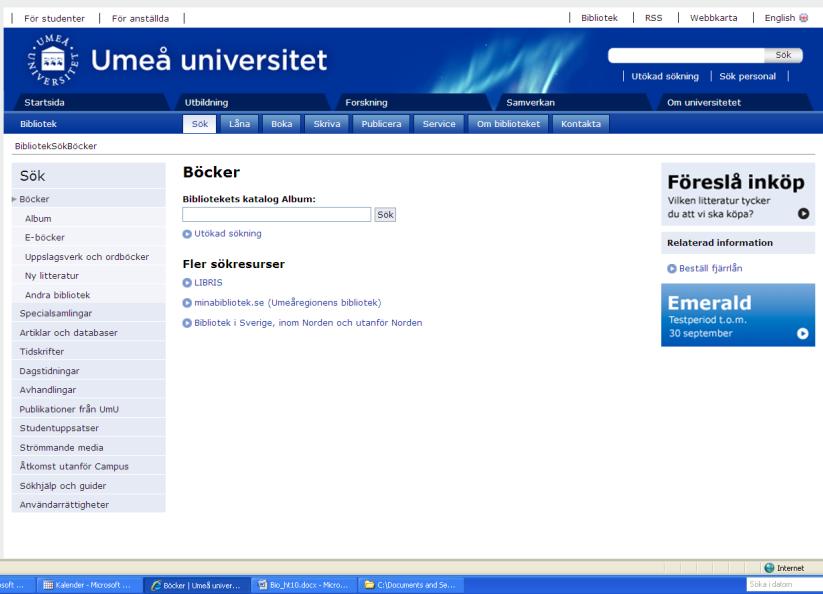Open the Webbkarta top link
The height and width of the screenshot is (594, 823).
point(713,18)
